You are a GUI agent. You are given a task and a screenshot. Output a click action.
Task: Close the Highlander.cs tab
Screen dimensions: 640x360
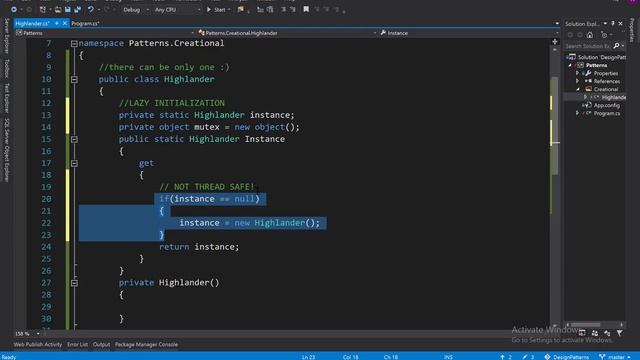tap(64, 24)
